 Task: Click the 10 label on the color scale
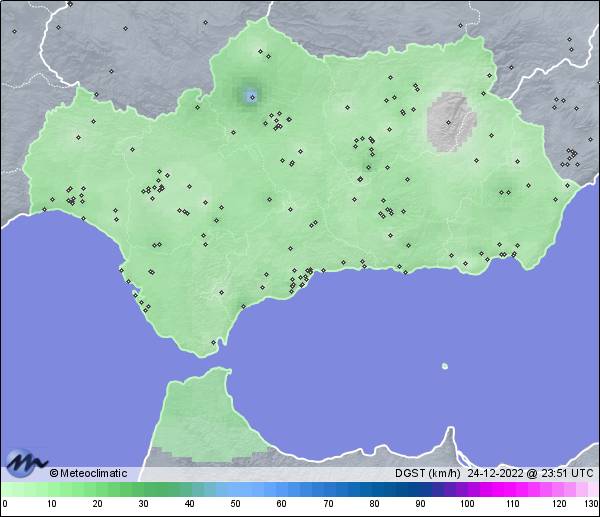[x=52, y=503]
